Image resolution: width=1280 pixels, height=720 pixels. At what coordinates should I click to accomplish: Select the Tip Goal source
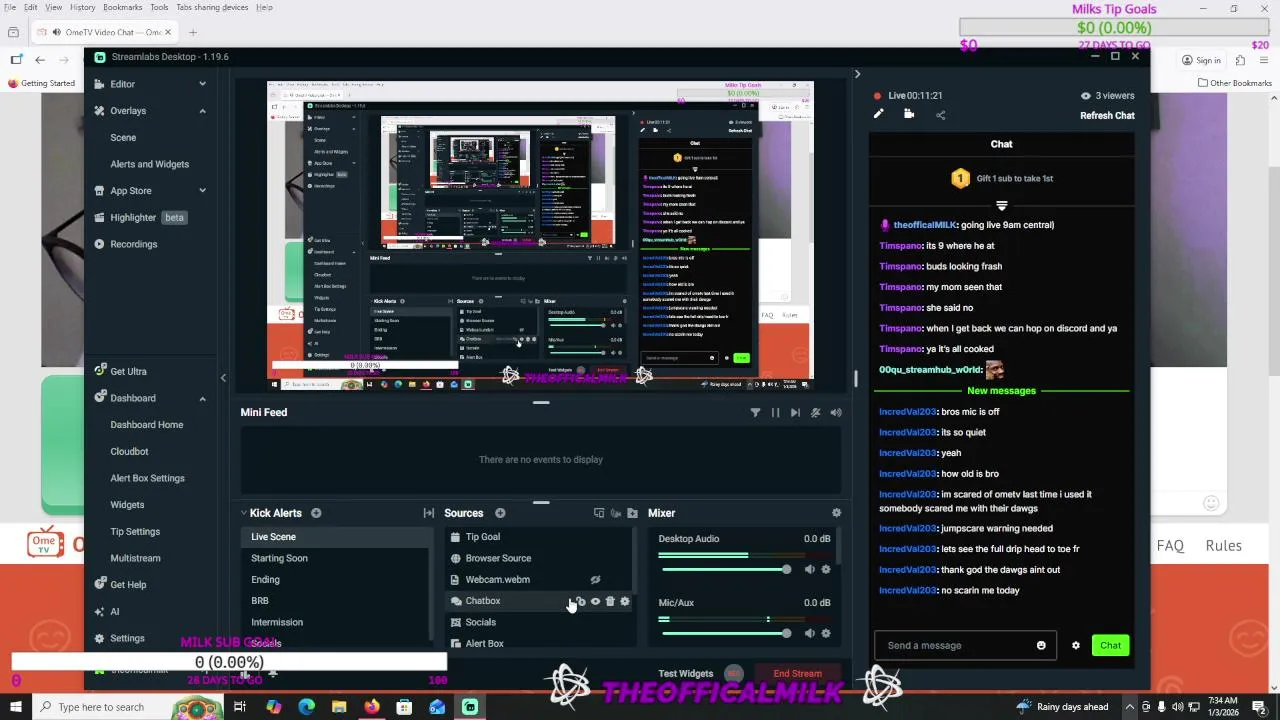(483, 537)
